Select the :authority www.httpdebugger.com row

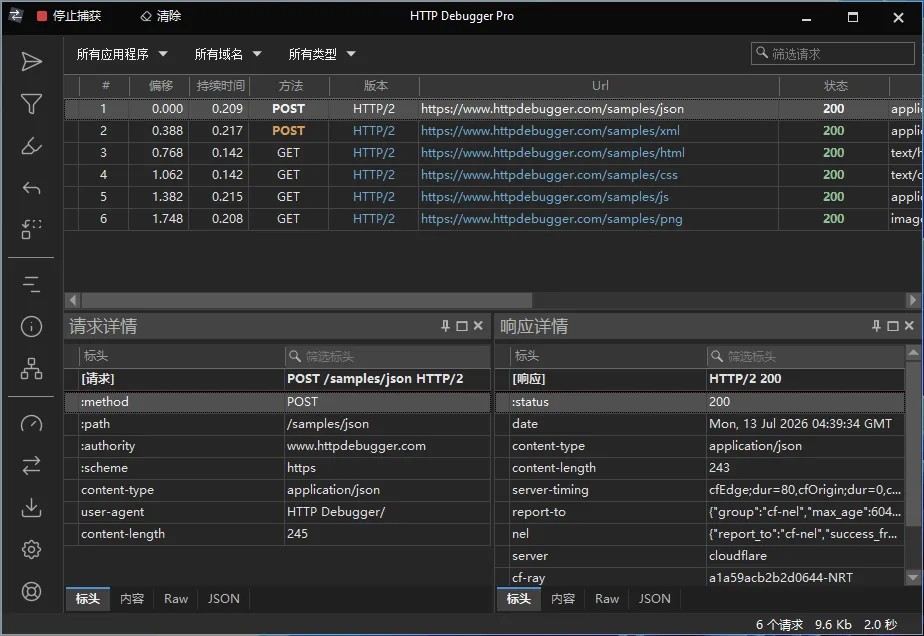point(278,446)
